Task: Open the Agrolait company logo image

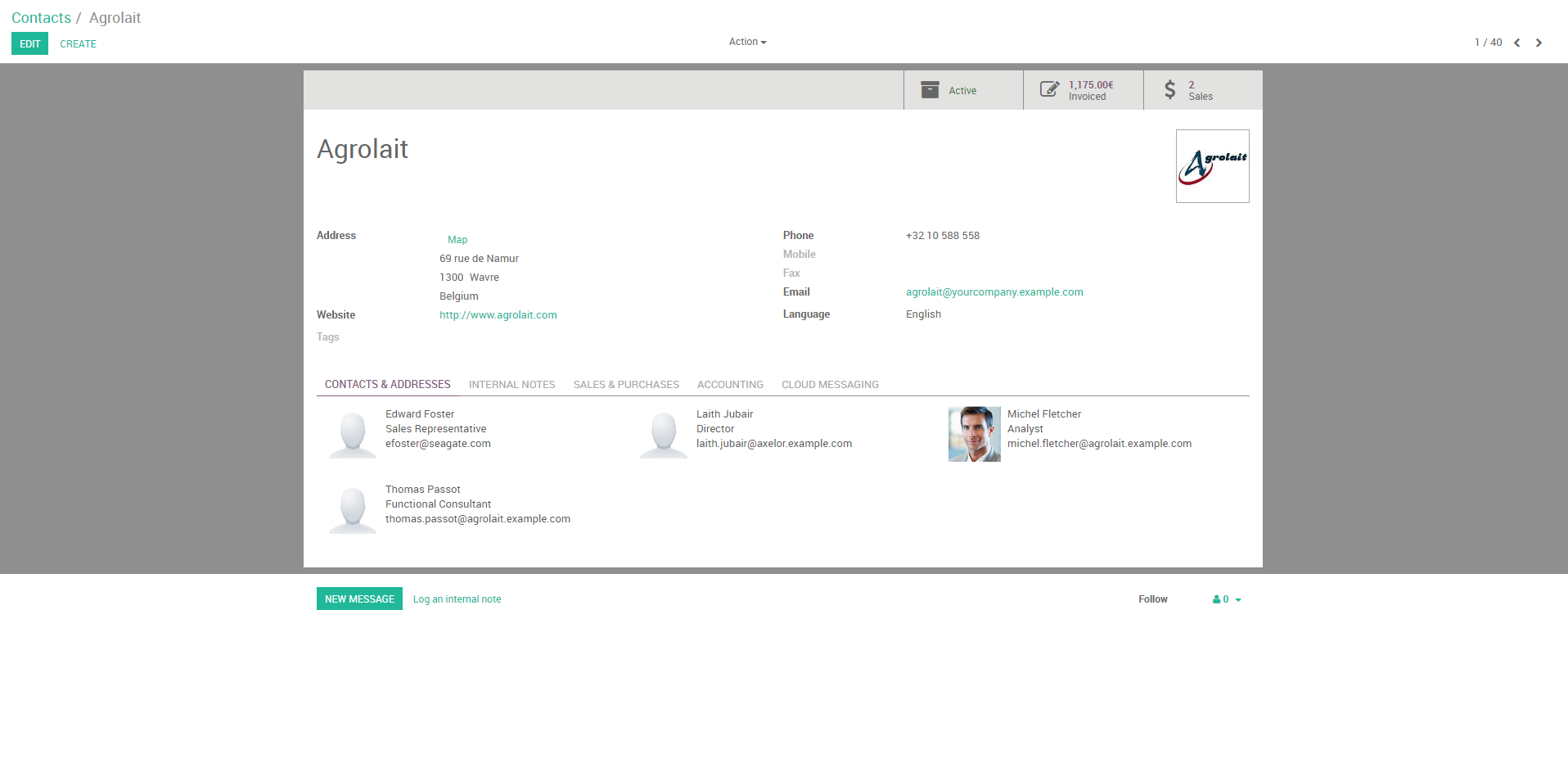Action: [x=1213, y=166]
